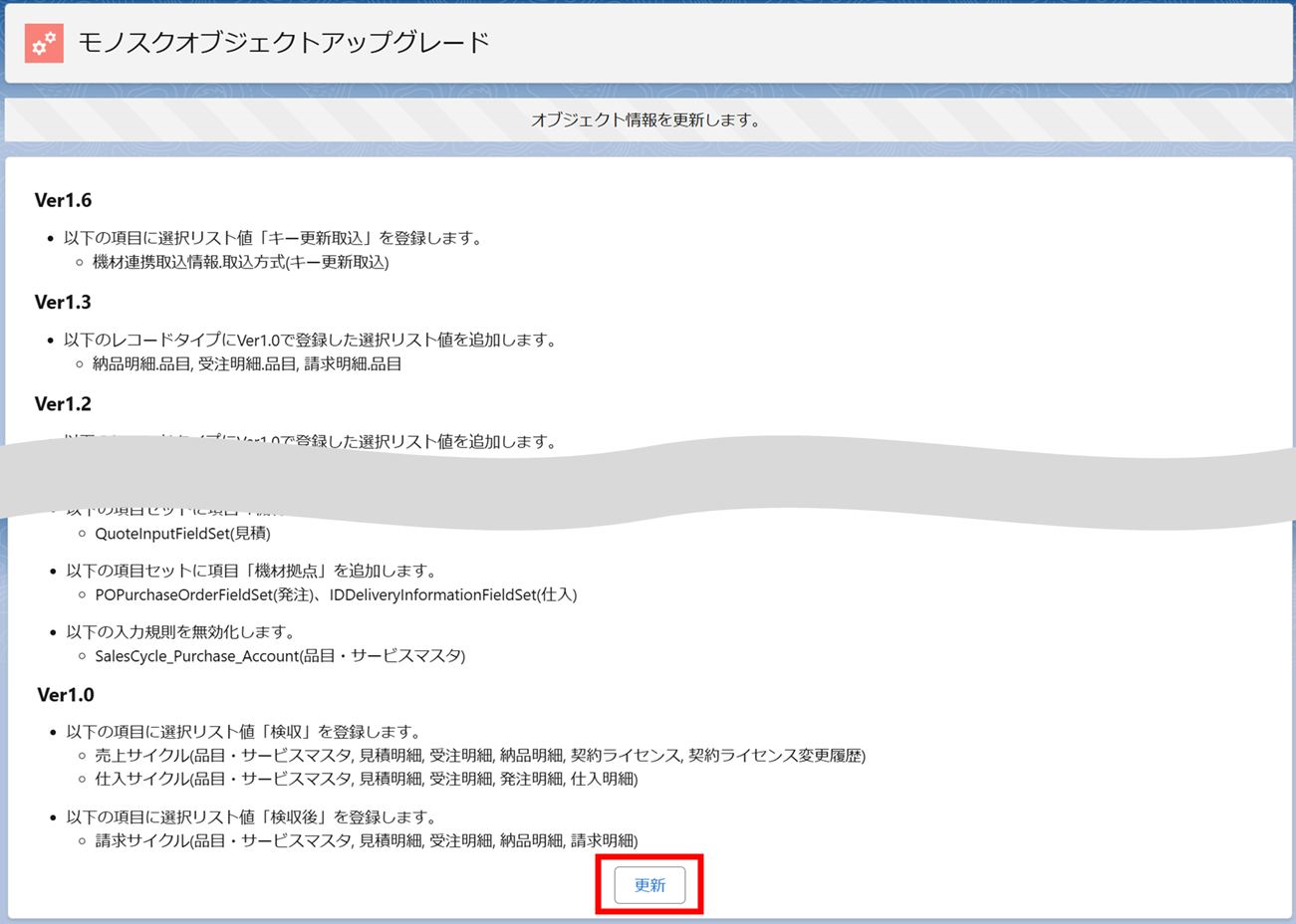Click the 納品明細.品目, 受注明細.品目 line
This screenshot has width=1296, height=924.
click(x=247, y=363)
